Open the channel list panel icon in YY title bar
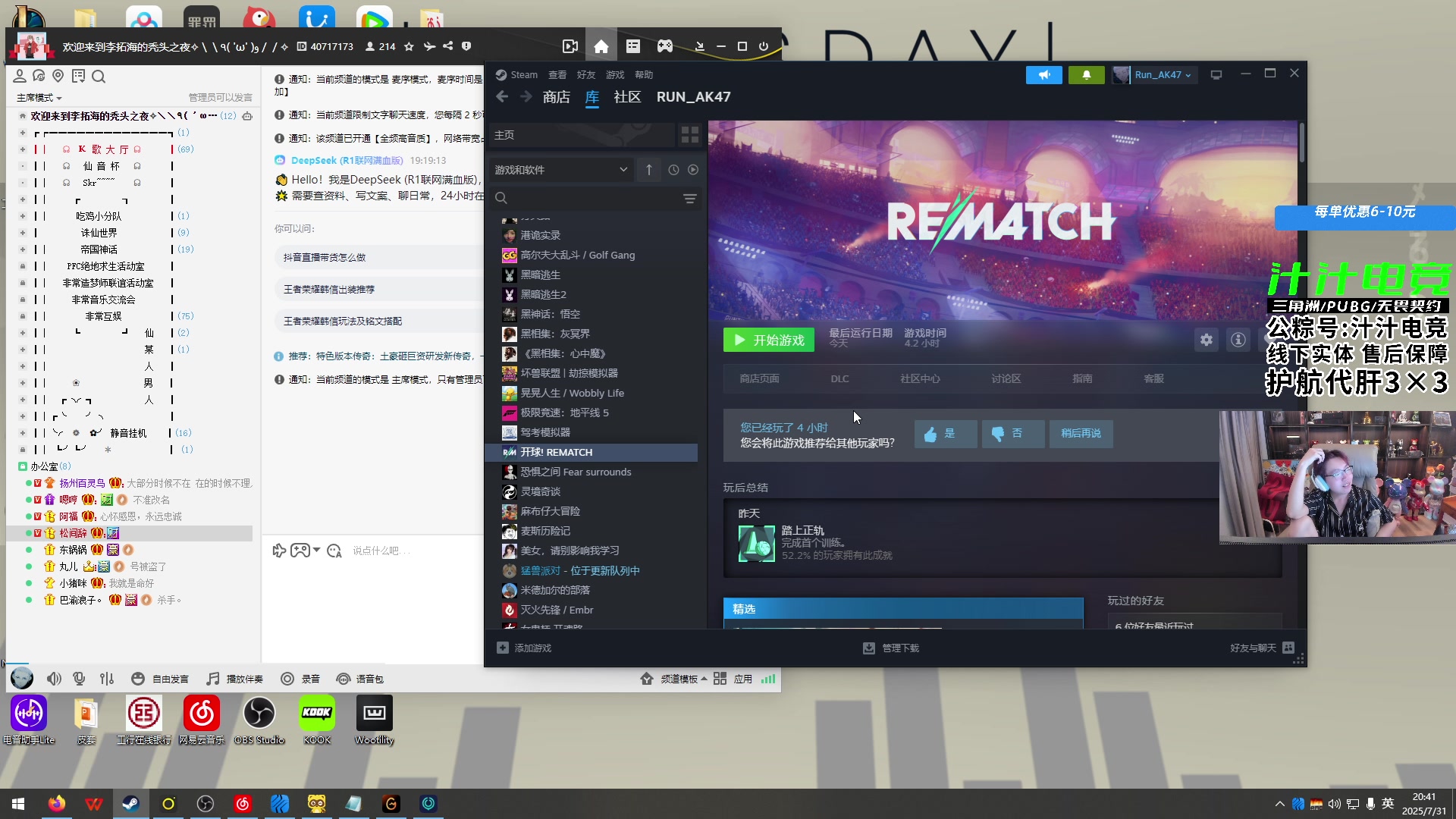Image resolution: width=1456 pixels, height=819 pixels. (x=633, y=46)
